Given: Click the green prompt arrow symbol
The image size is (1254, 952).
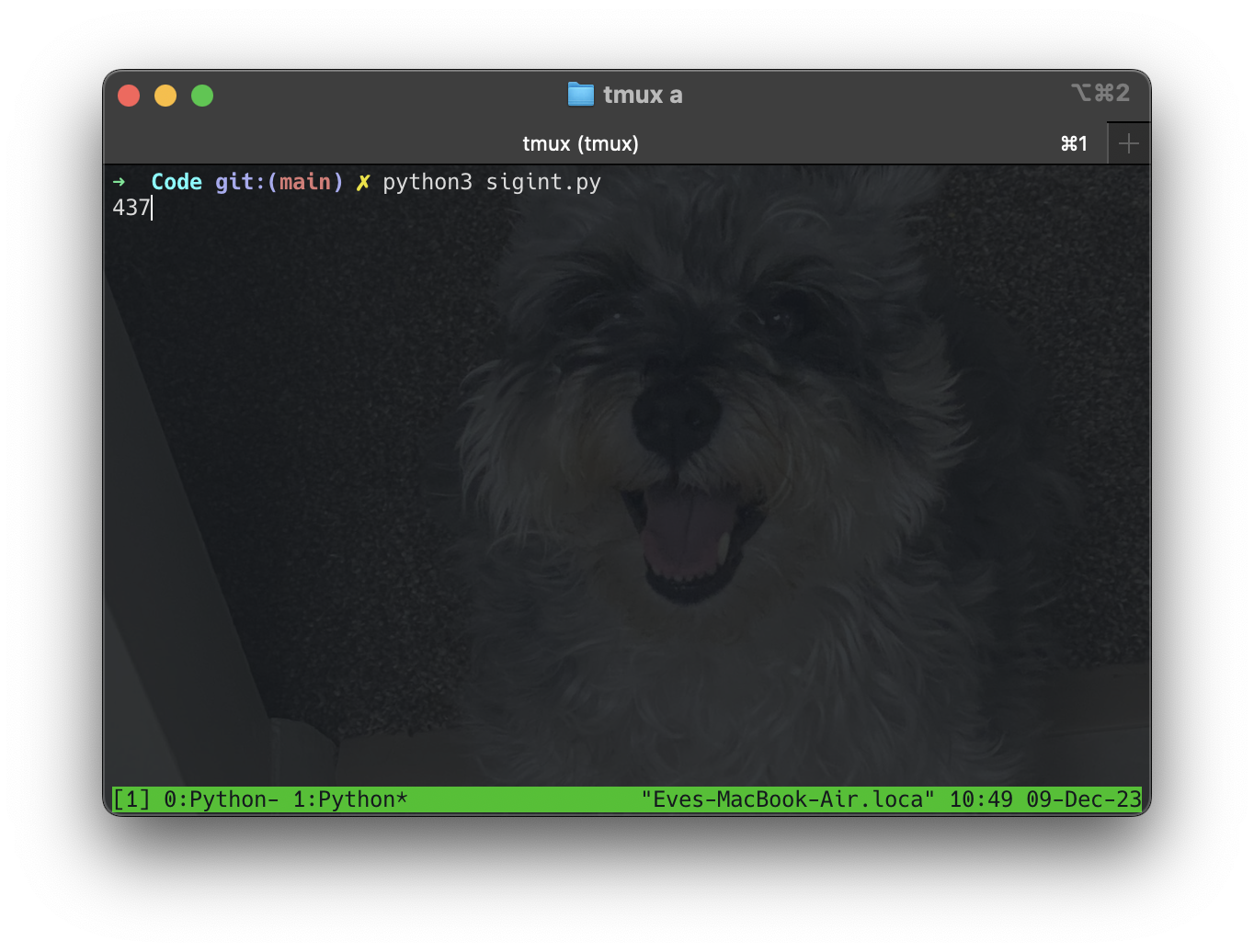Looking at the screenshot, I should pos(119,182).
